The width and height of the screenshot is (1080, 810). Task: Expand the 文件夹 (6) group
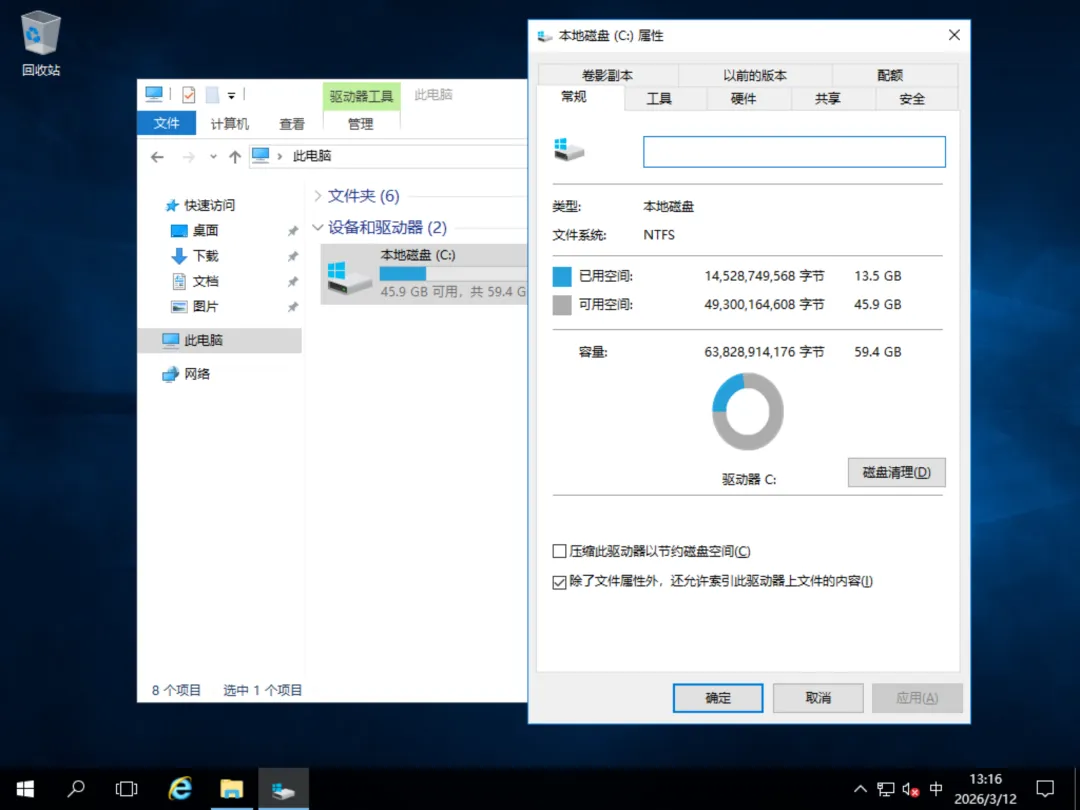pyautogui.click(x=318, y=196)
